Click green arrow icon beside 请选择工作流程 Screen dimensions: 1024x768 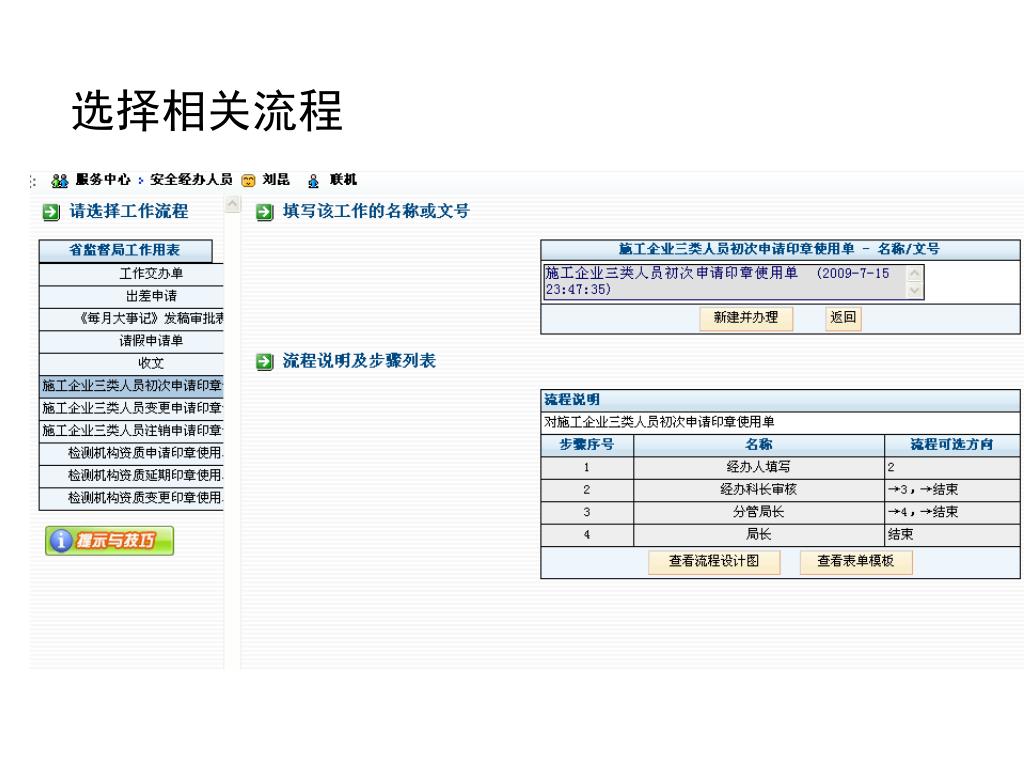(x=51, y=212)
